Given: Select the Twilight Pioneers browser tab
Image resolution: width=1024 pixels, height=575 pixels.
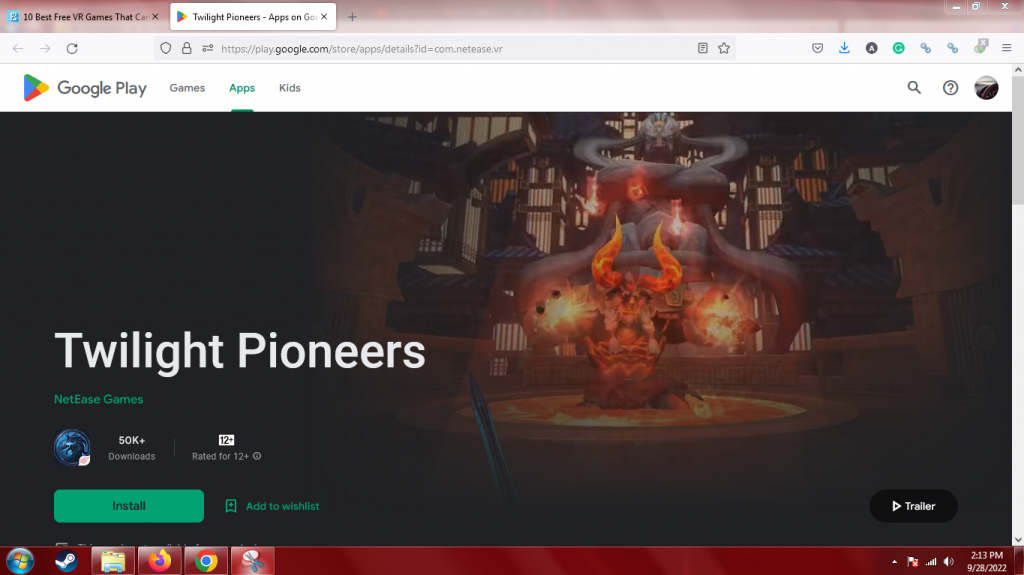Looking at the screenshot, I should tap(253, 17).
